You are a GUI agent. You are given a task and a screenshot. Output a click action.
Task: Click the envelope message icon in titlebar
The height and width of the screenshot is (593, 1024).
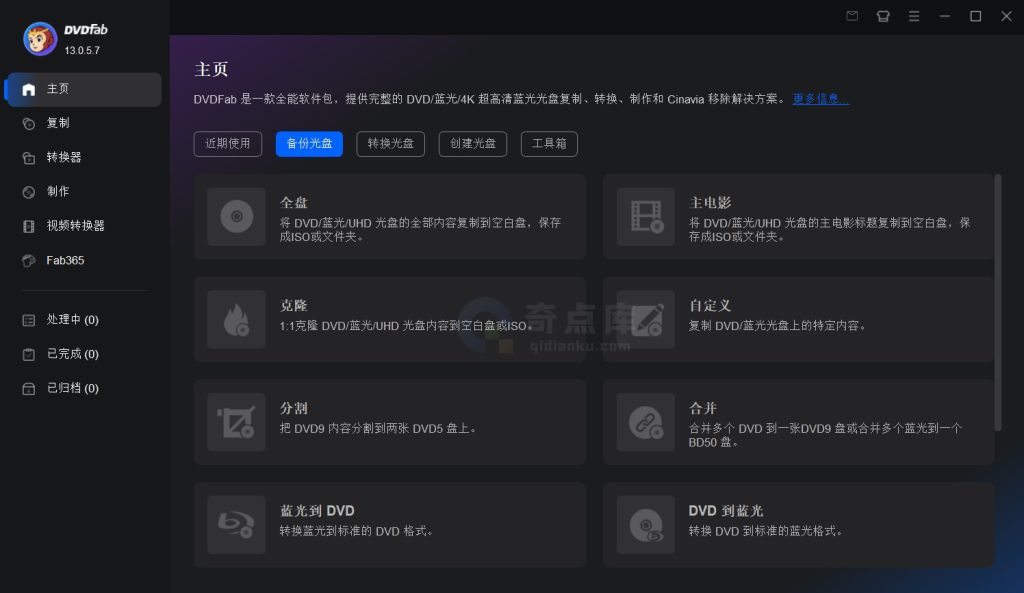[x=852, y=16]
